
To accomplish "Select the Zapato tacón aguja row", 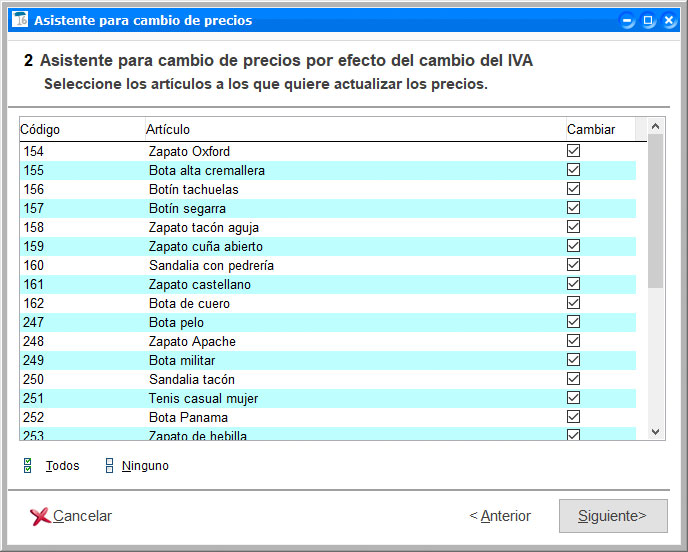I will click(328, 227).
